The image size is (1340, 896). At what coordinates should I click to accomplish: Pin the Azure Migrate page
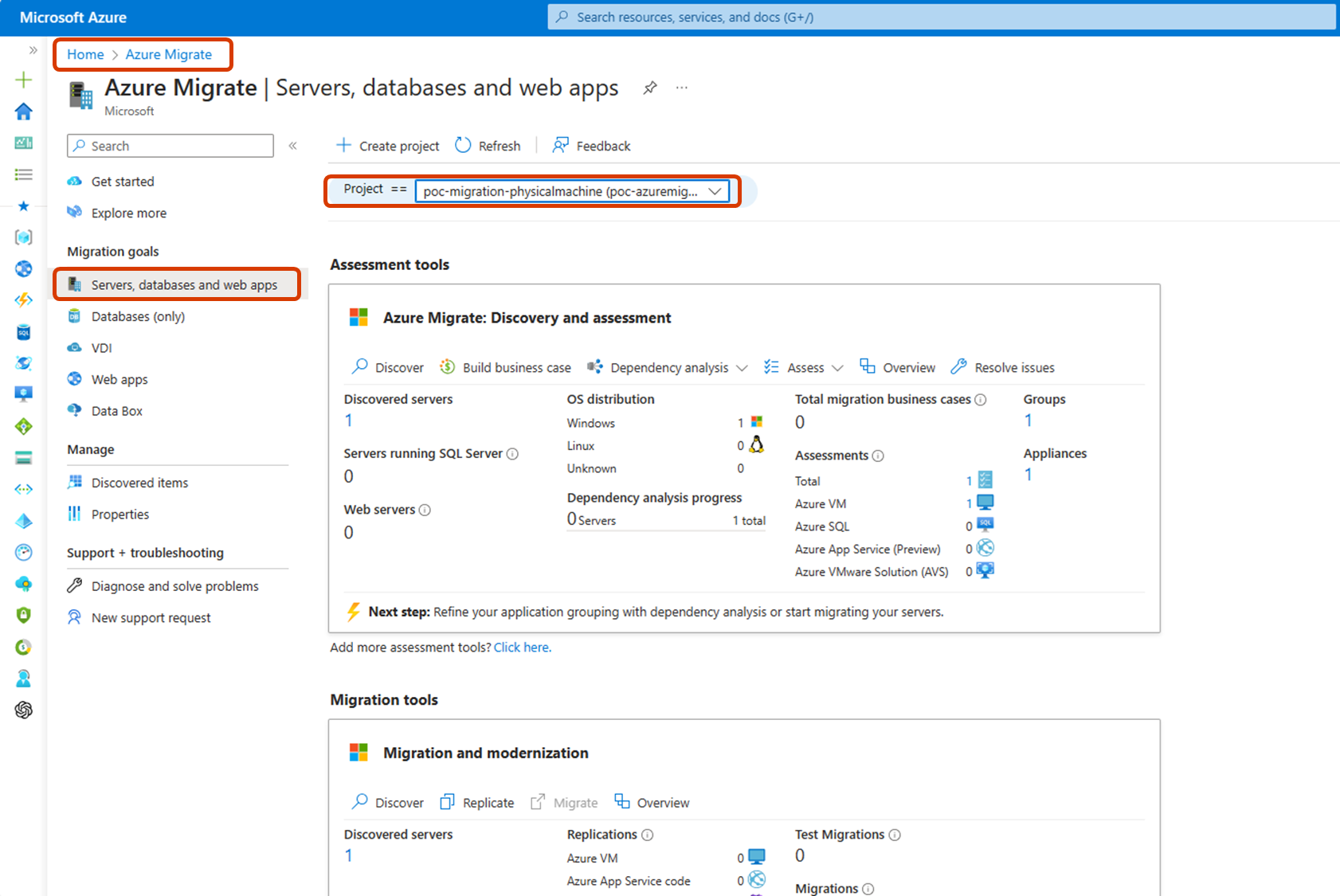[650, 88]
